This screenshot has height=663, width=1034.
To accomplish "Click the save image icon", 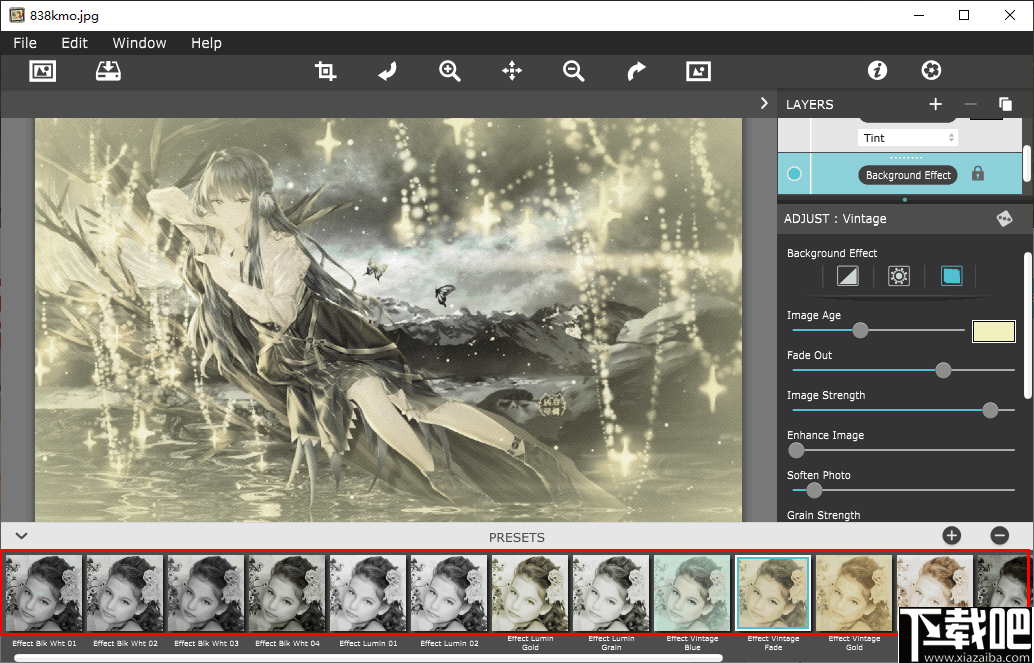I will click(x=108, y=71).
